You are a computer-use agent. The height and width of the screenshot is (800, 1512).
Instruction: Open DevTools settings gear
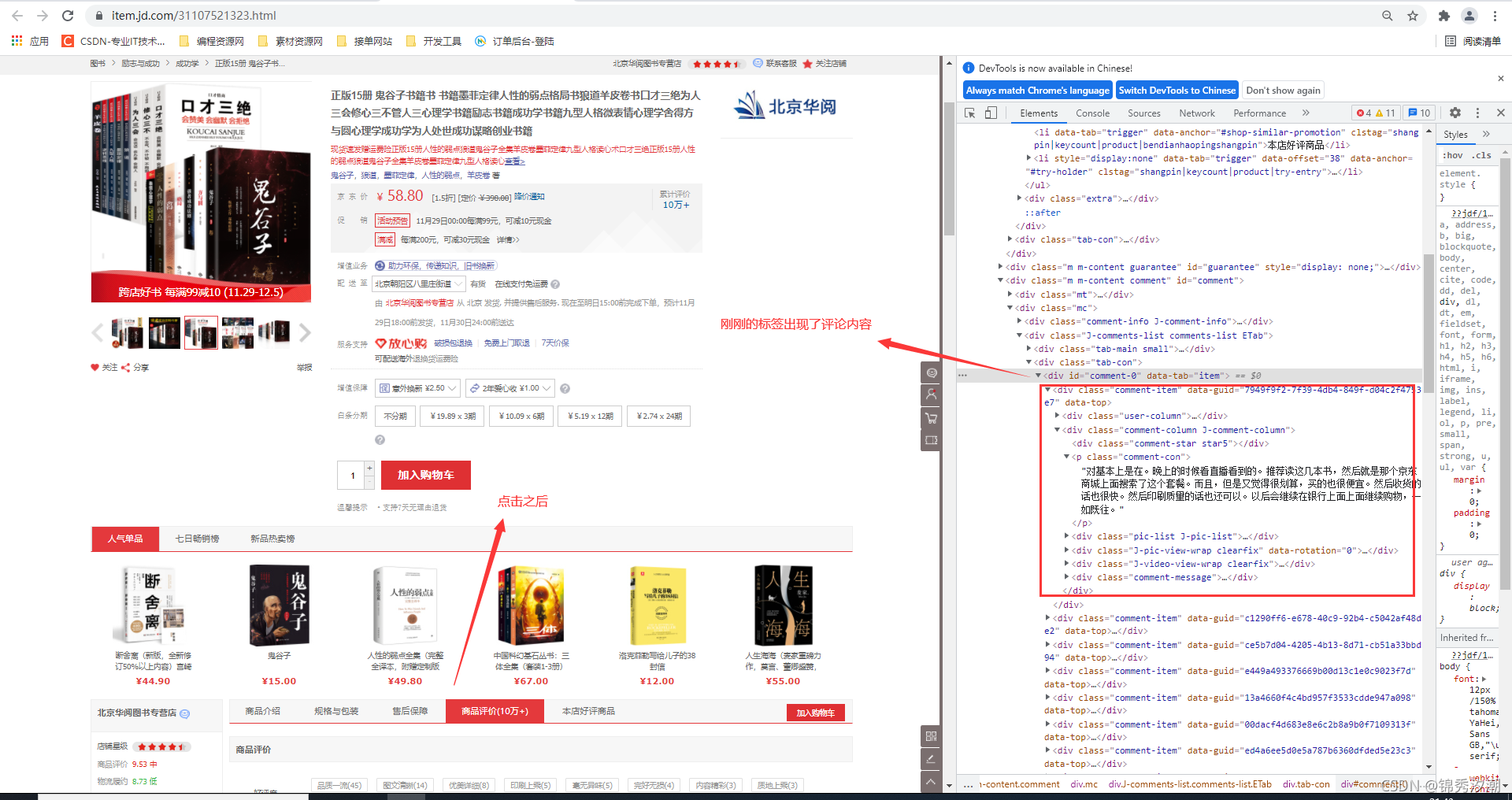pyautogui.click(x=1455, y=113)
